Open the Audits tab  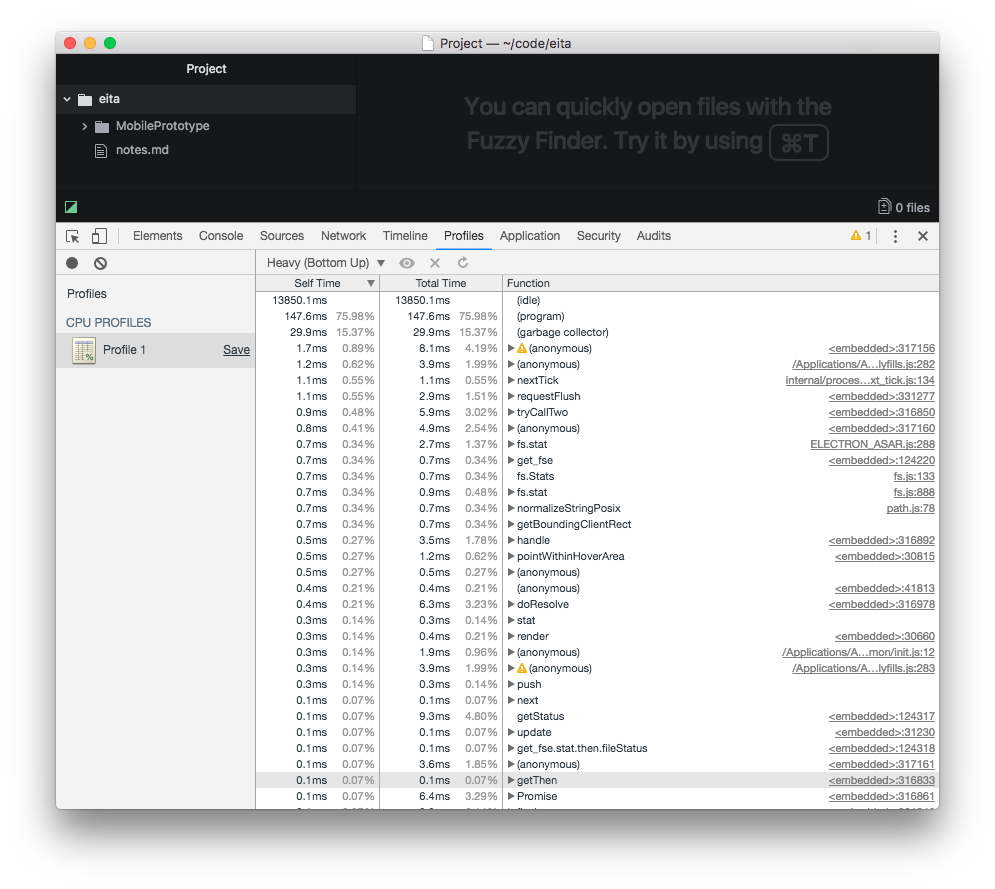pos(654,235)
